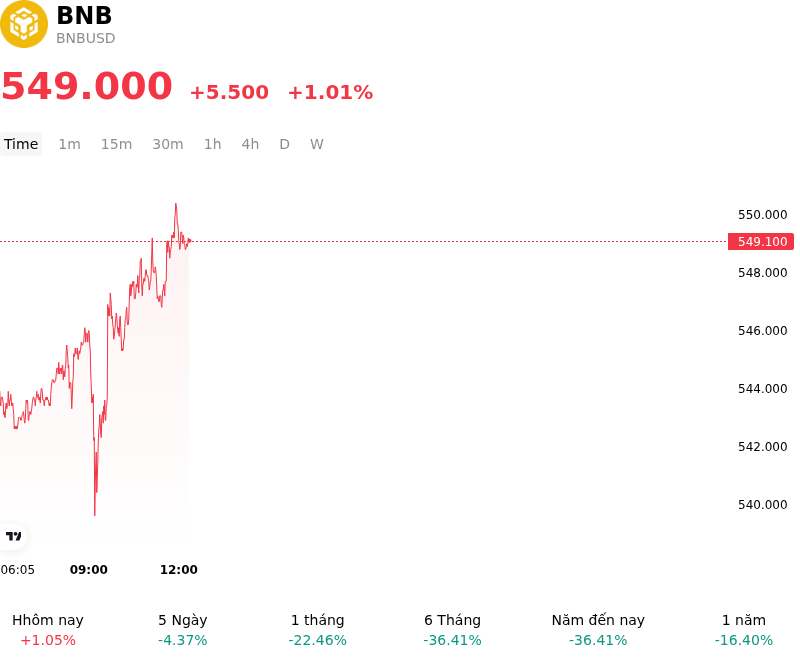Switch to the weekly W chart
Screen dimensions: 800x660
[x=316, y=144]
